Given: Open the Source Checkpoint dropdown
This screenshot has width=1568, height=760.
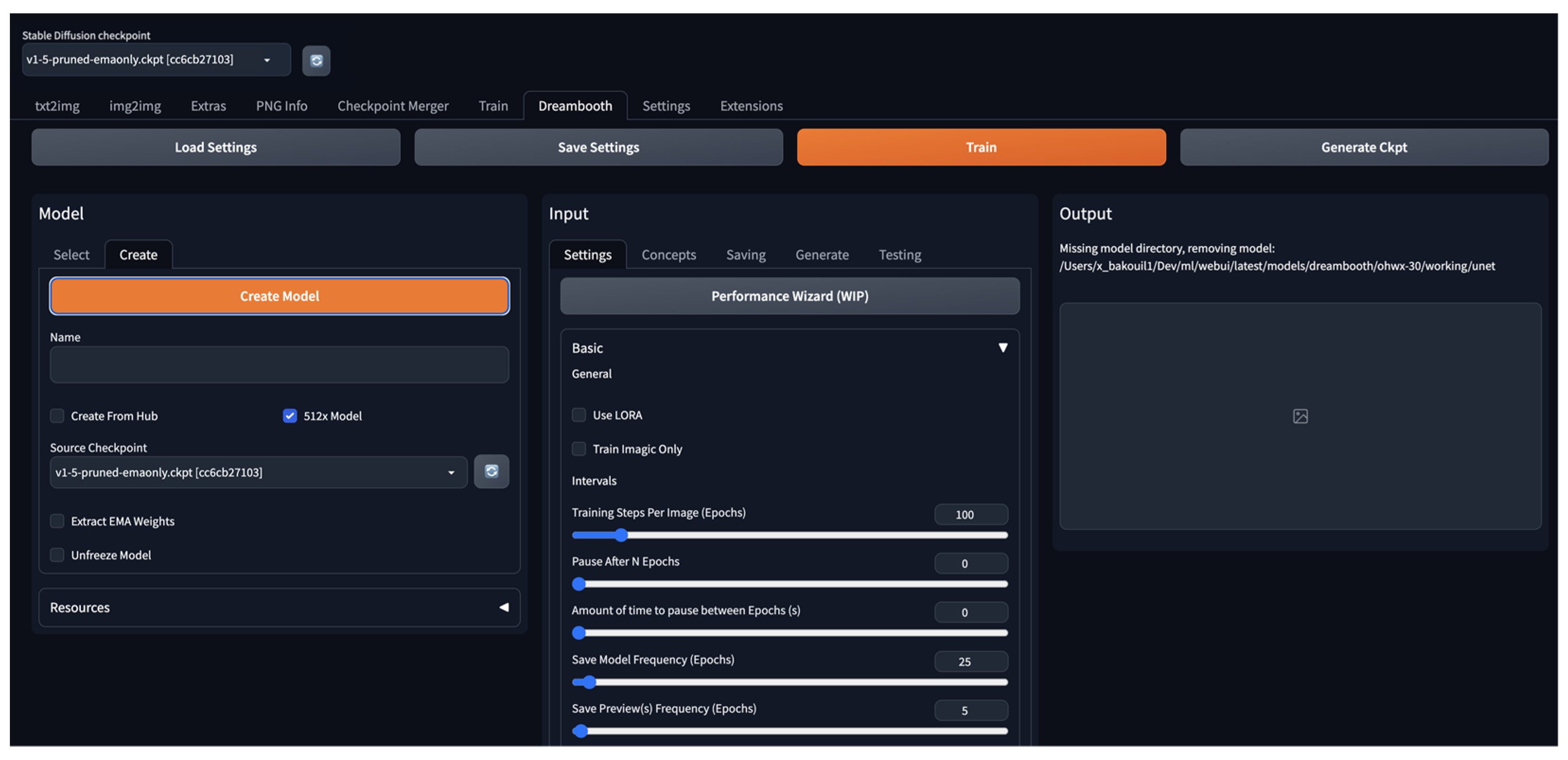Looking at the screenshot, I should [451, 472].
